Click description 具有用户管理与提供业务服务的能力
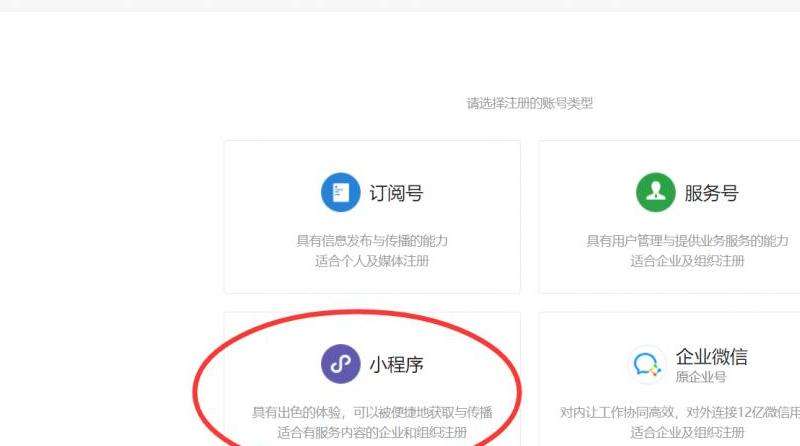This screenshot has height=446, width=800. tap(687, 241)
